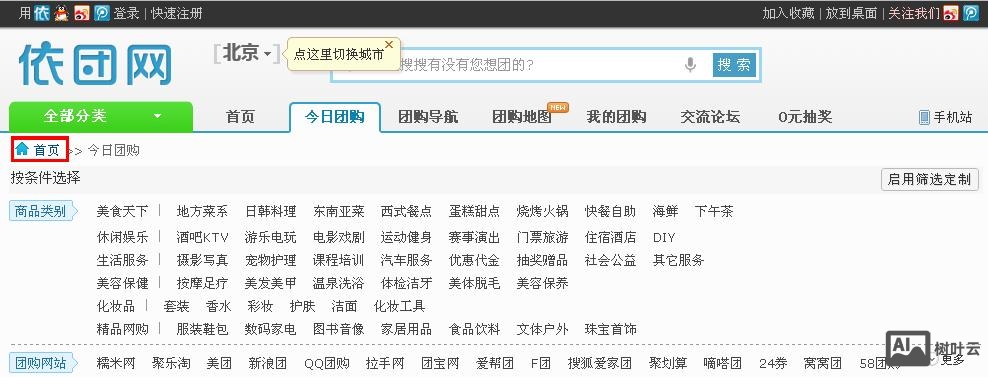Click the microphone voice search icon
This screenshot has height=377, width=988.
point(691,65)
